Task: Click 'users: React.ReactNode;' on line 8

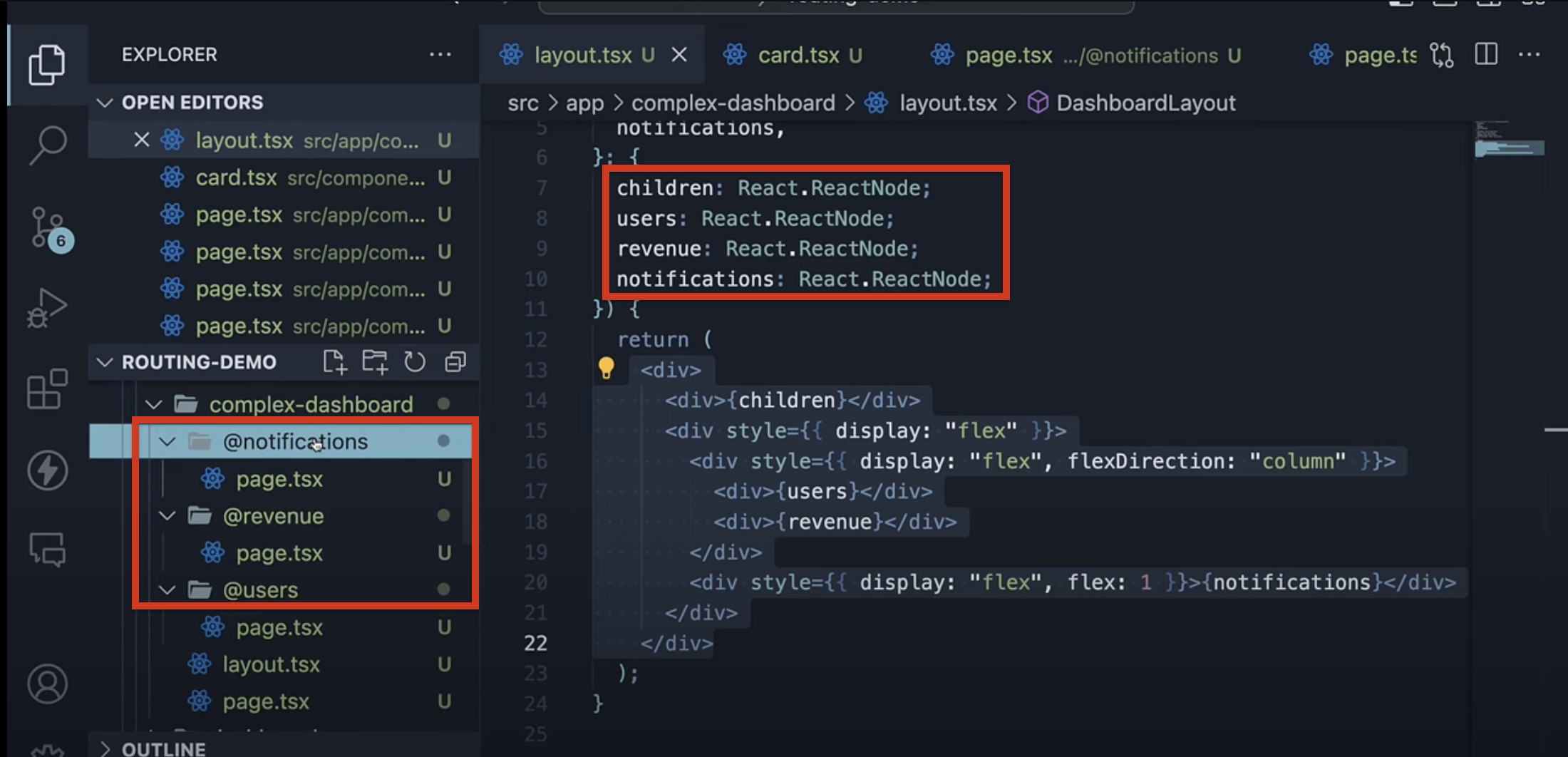Action: click(755, 218)
